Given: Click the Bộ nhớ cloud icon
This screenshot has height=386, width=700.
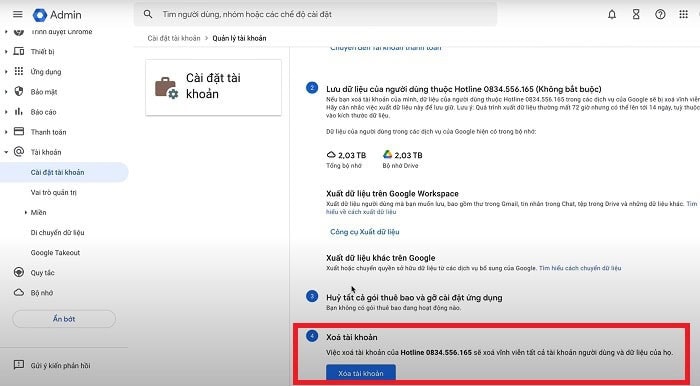Looking at the screenshot, I should pos(19,293).
